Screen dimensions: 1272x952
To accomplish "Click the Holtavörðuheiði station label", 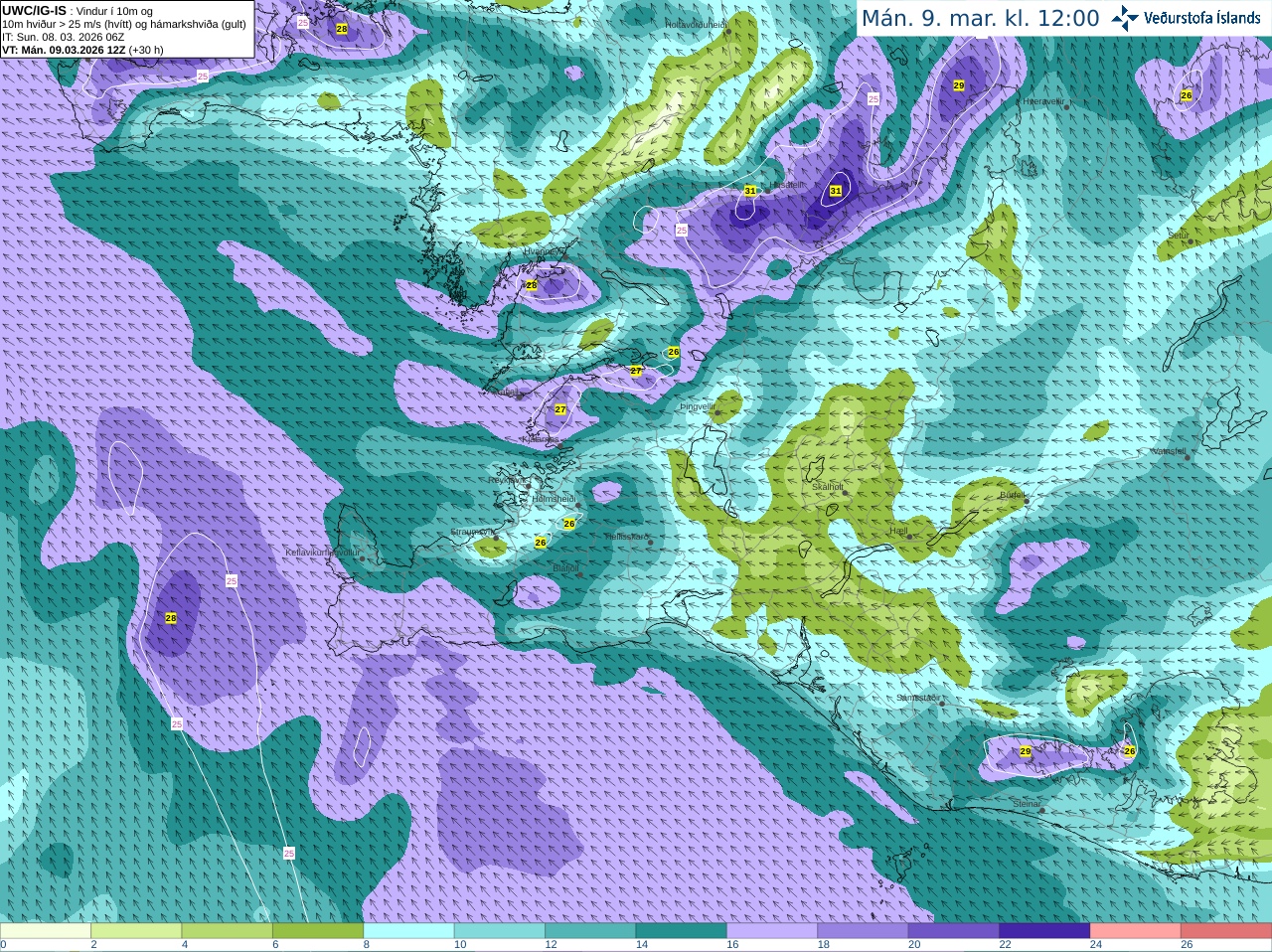I will coord(696,24).
